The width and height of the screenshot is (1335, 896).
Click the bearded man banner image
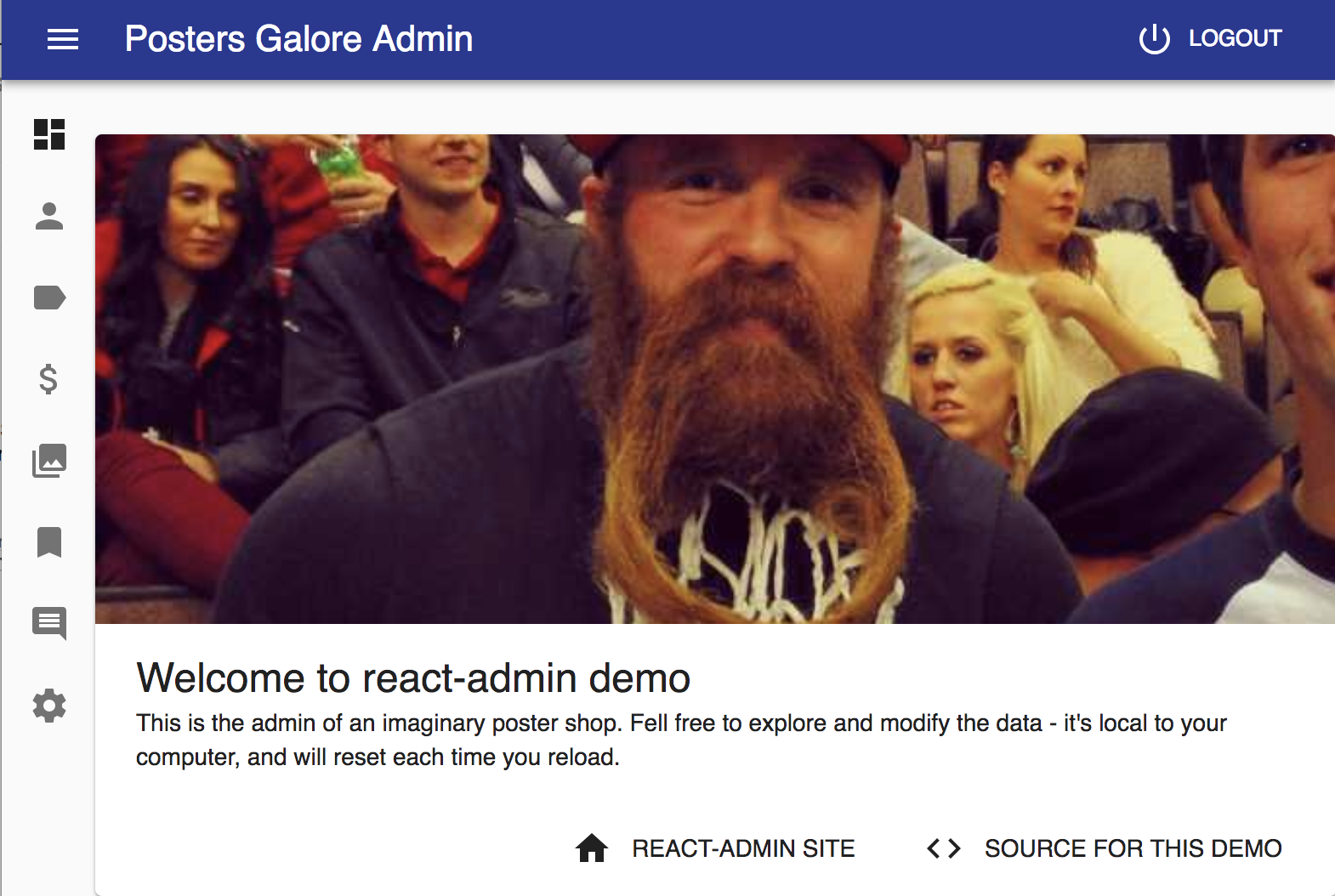coord(715,379)
